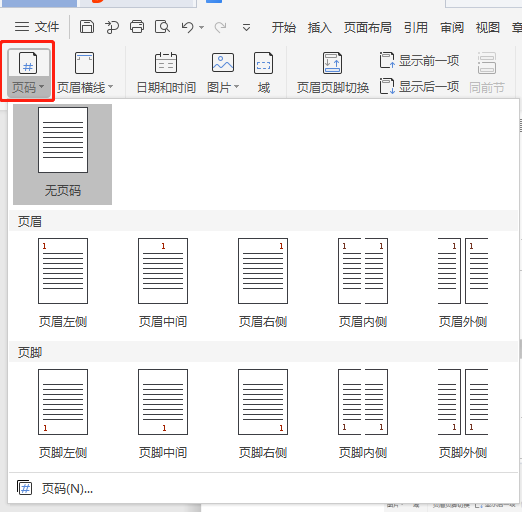Viewport: 522px width, 512px height.
Task: Click the undo arrow icon
Action: (187, 27)
